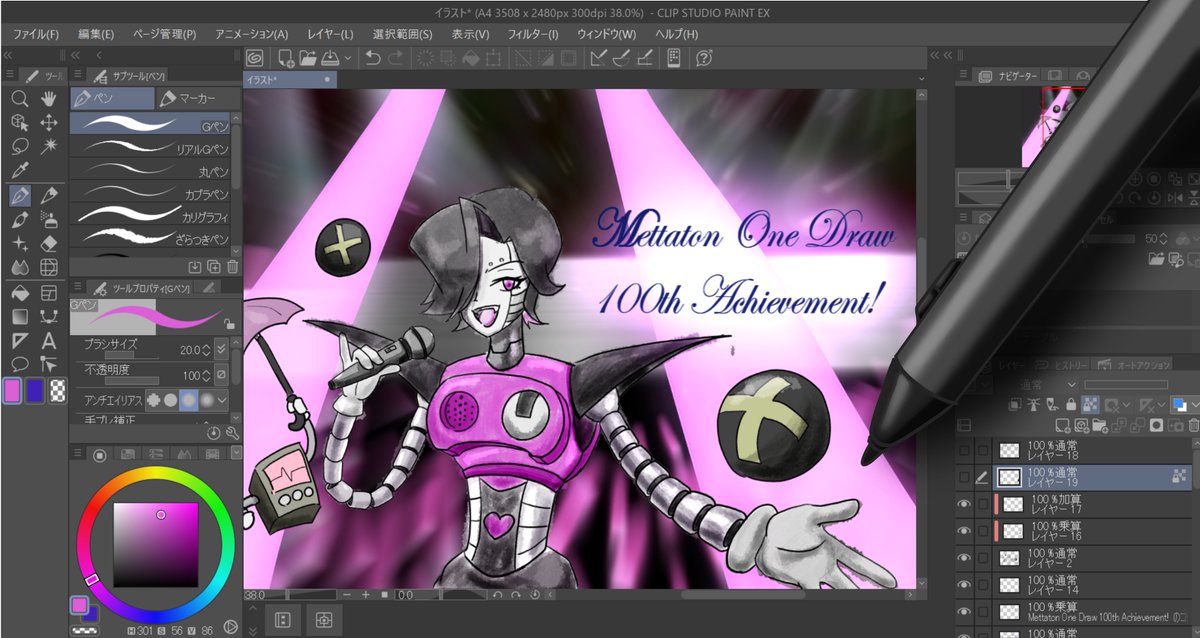Open the support help question icon
The width and height of the screenshot is (1200, 638).
[704, 58]
